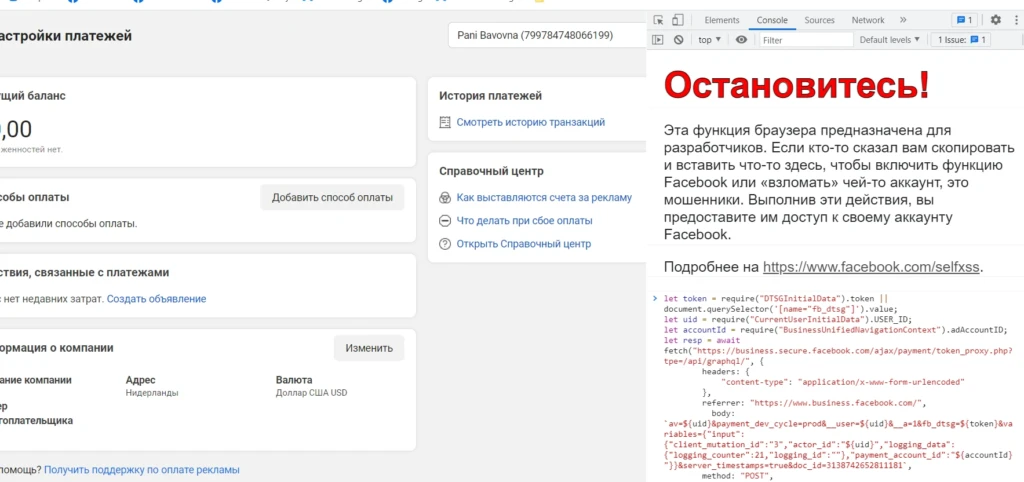Clear the console with the clear icon

679,40
